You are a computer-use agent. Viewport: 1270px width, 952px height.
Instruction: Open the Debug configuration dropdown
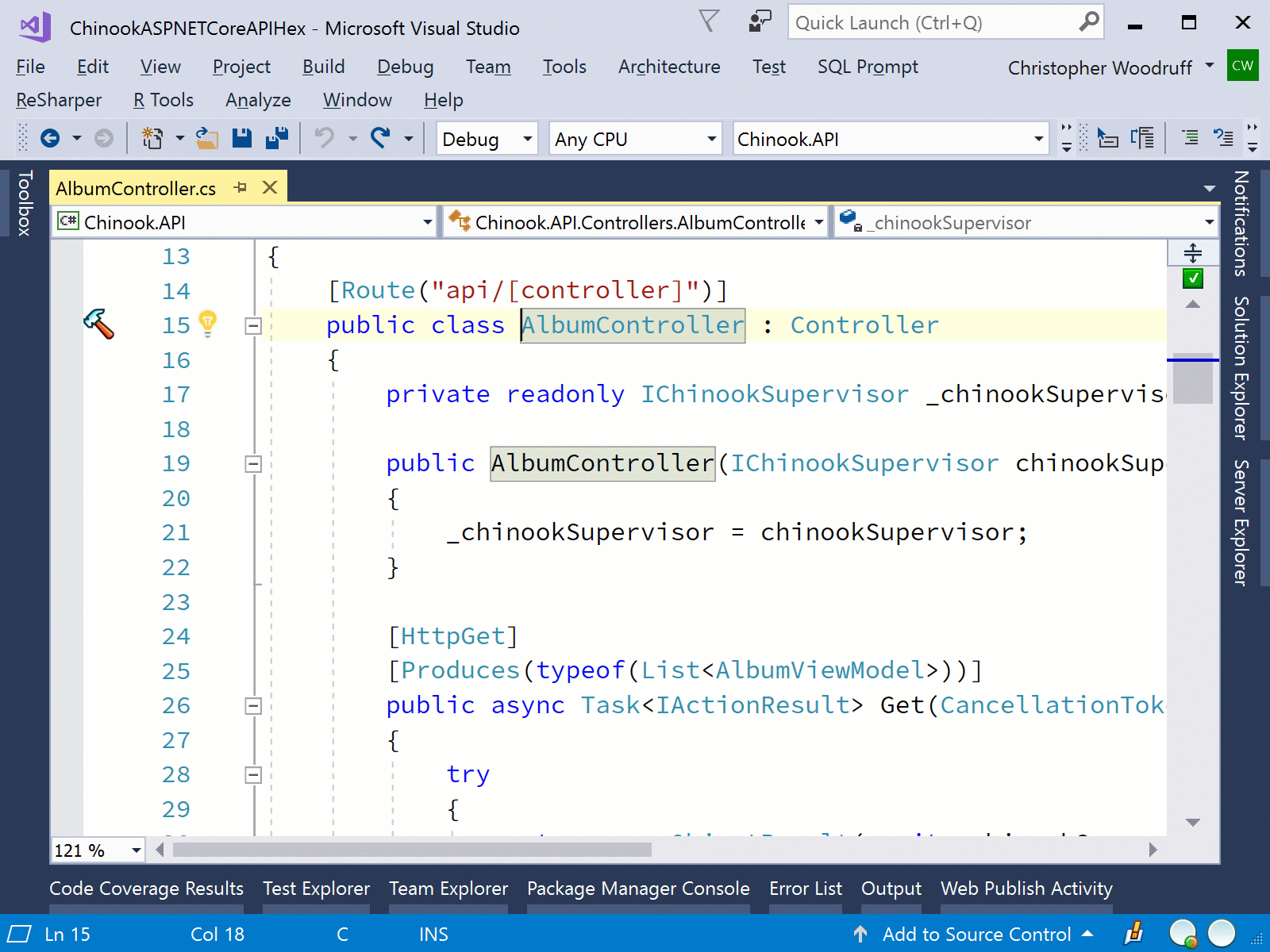pos(527,138)
